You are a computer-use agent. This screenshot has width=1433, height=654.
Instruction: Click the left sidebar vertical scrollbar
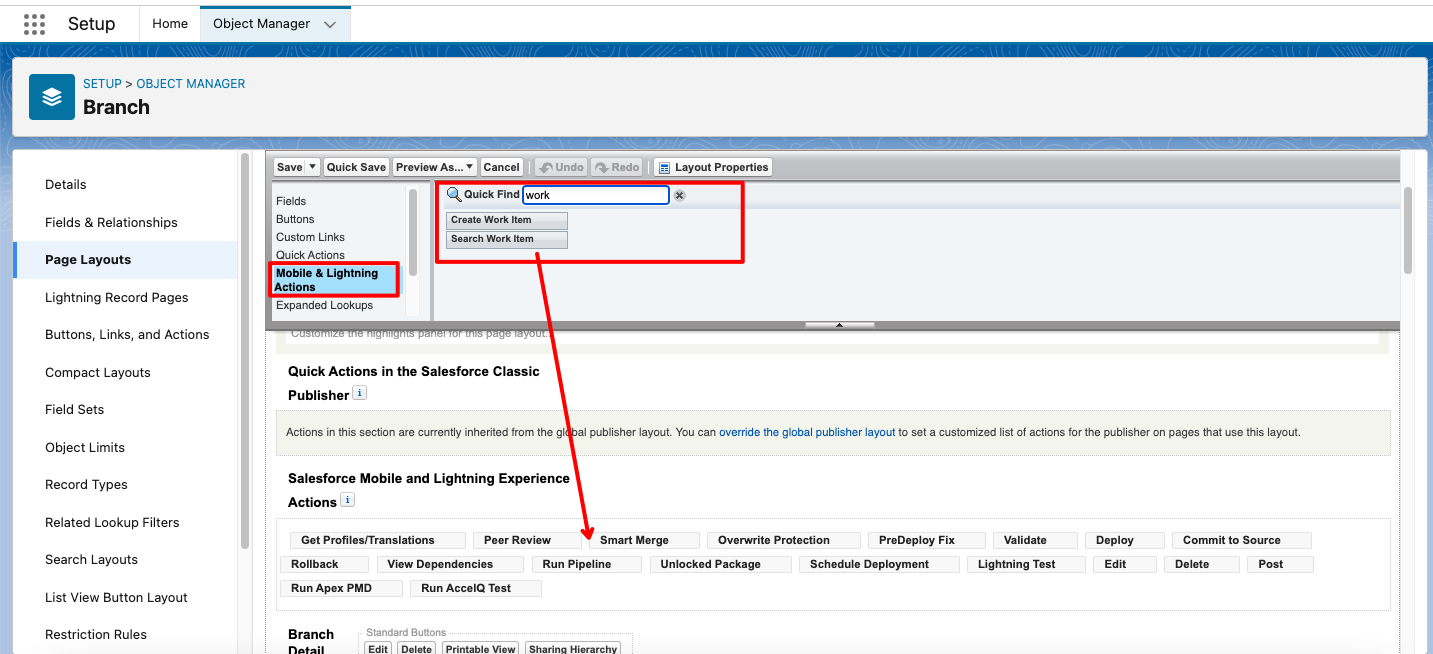coord(245,350)
